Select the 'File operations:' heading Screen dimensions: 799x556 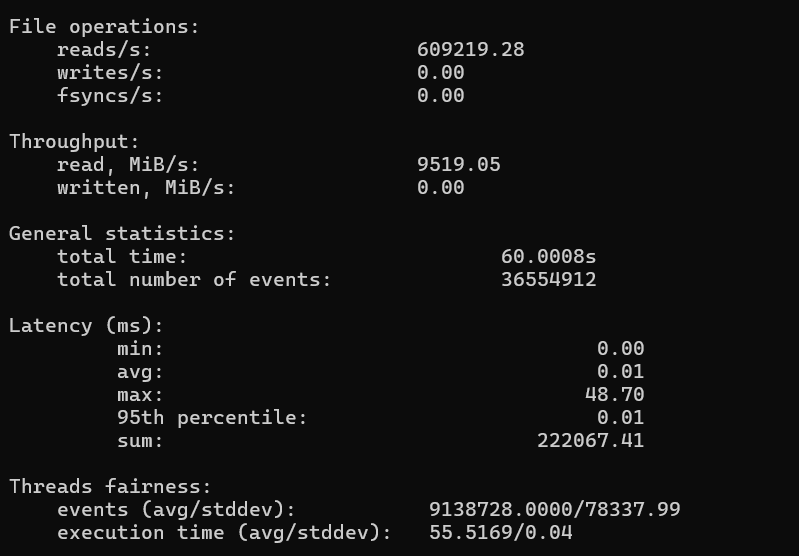pos(104,27)
